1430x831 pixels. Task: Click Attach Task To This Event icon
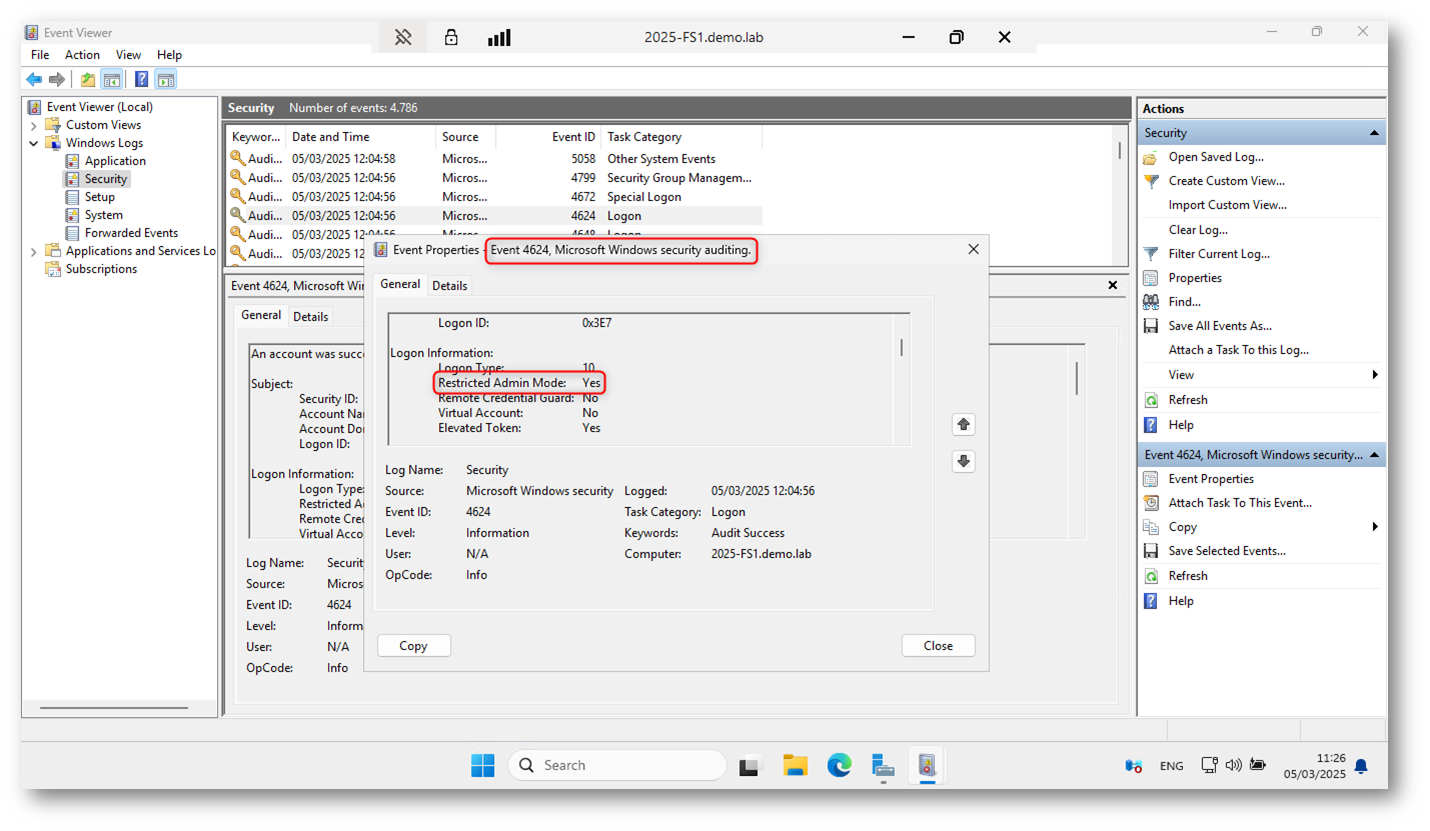click(1150, 503)
